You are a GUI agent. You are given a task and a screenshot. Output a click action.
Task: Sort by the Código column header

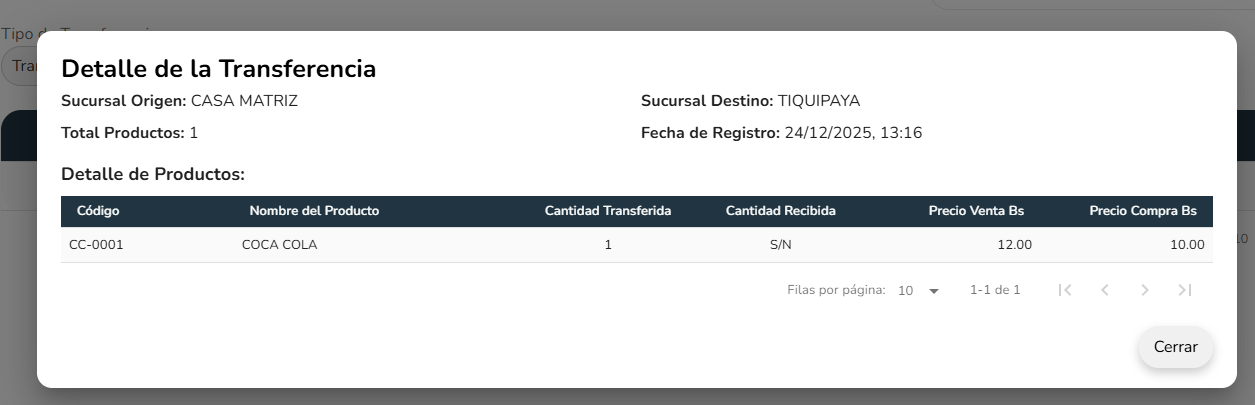coord(98,211)
